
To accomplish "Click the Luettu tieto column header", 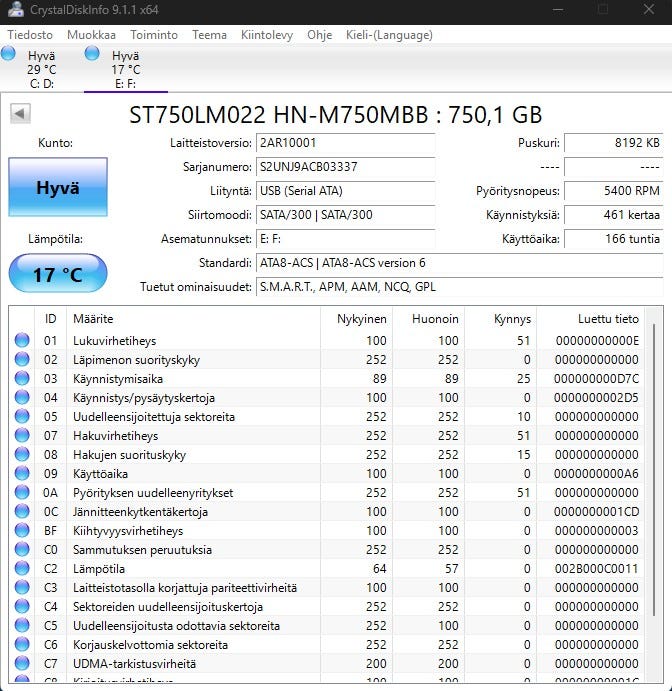I will (x=608, y=319).
